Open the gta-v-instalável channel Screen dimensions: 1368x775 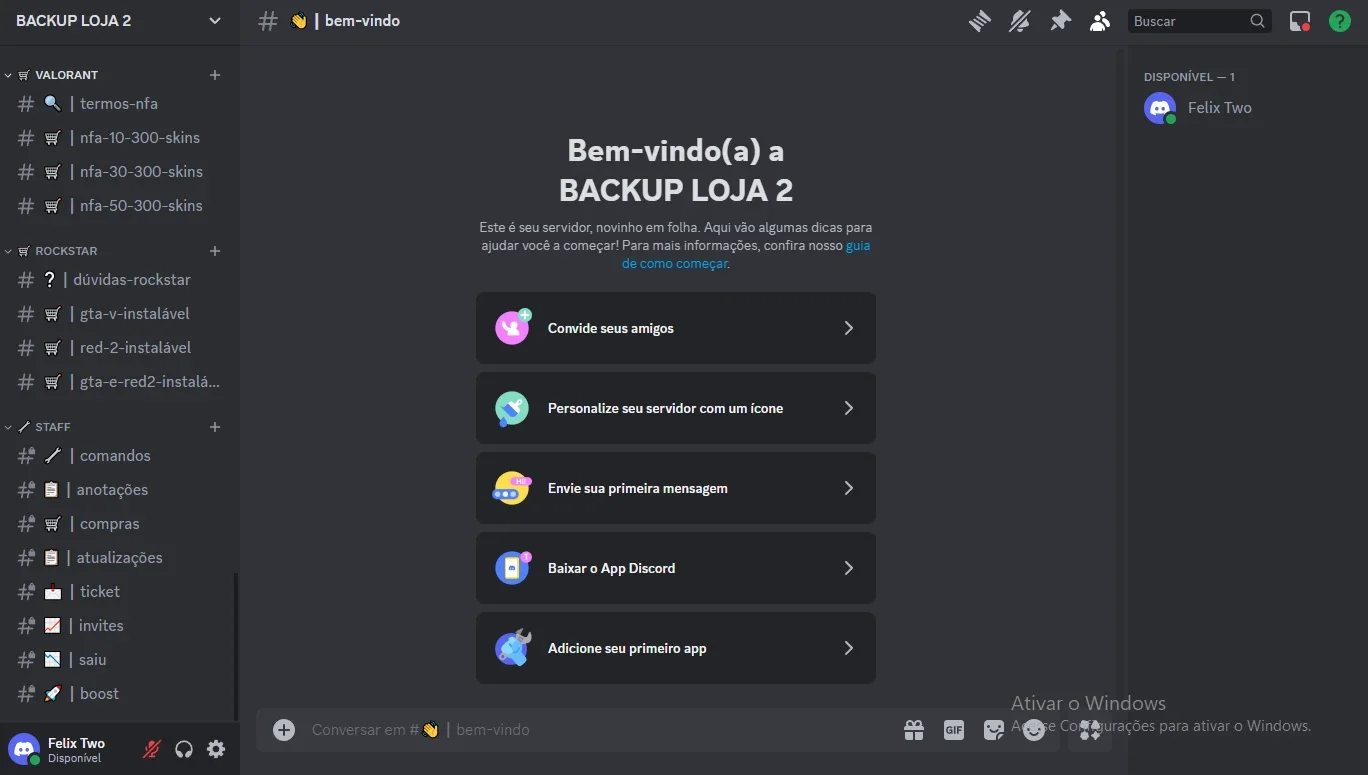(x=120, y=314)
